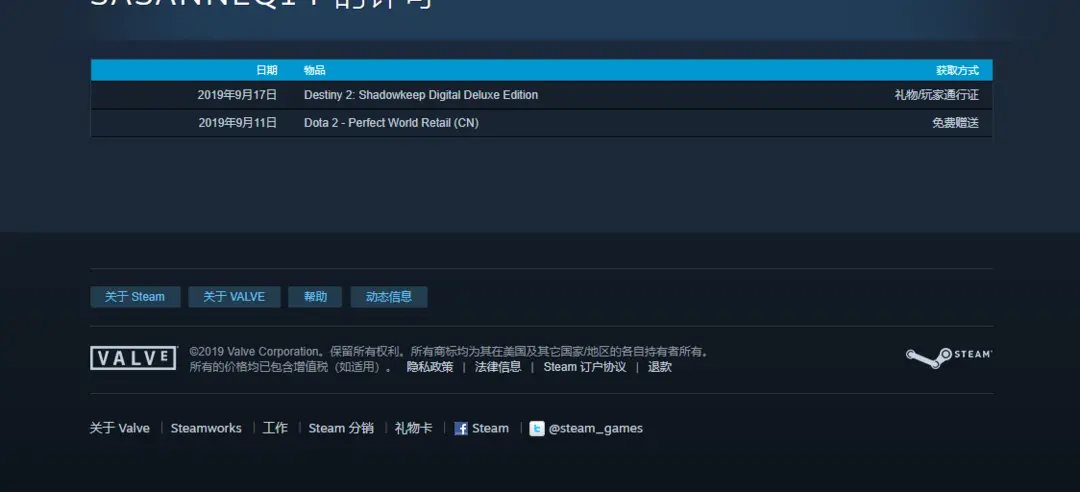1080x492 pixels.
Task: Click the 礼物/玩家通行证 cell
Action: coord(936,95)
